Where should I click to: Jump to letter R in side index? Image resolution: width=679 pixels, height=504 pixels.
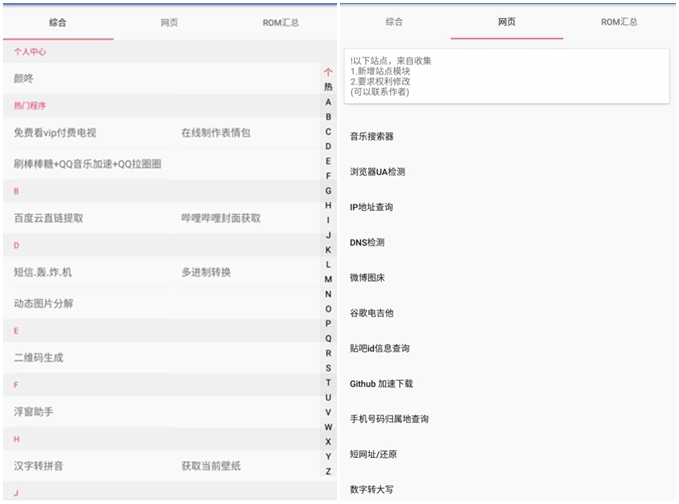click(328, 353)
